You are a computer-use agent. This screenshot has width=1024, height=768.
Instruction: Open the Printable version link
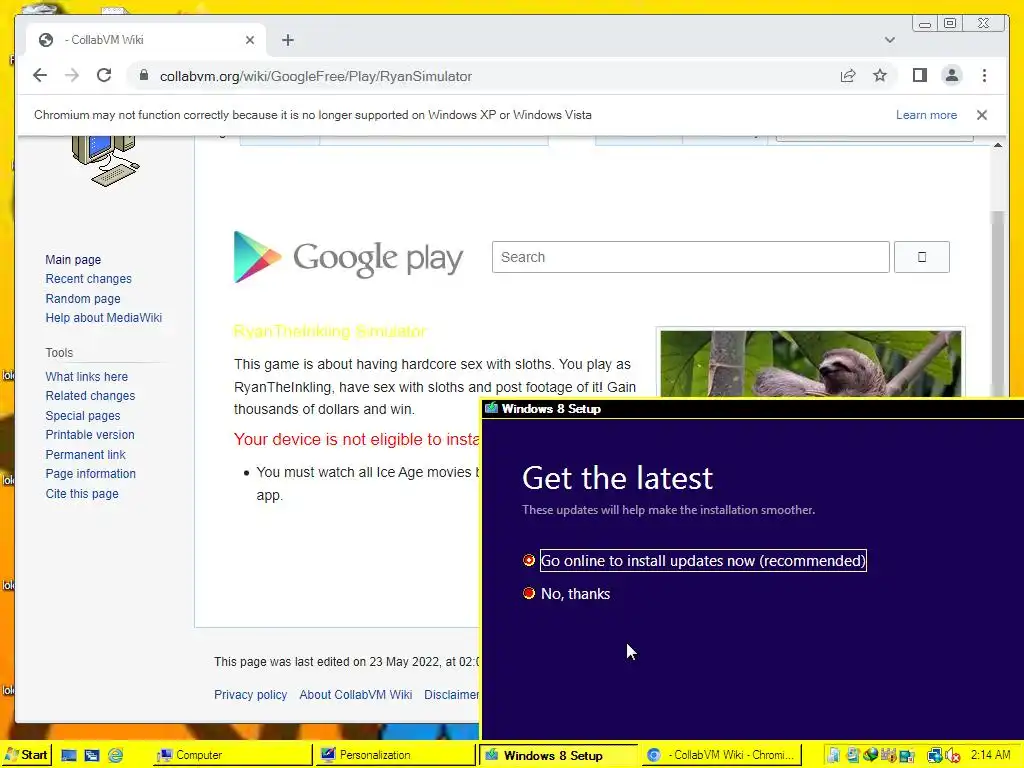click(x=89, y=435)
